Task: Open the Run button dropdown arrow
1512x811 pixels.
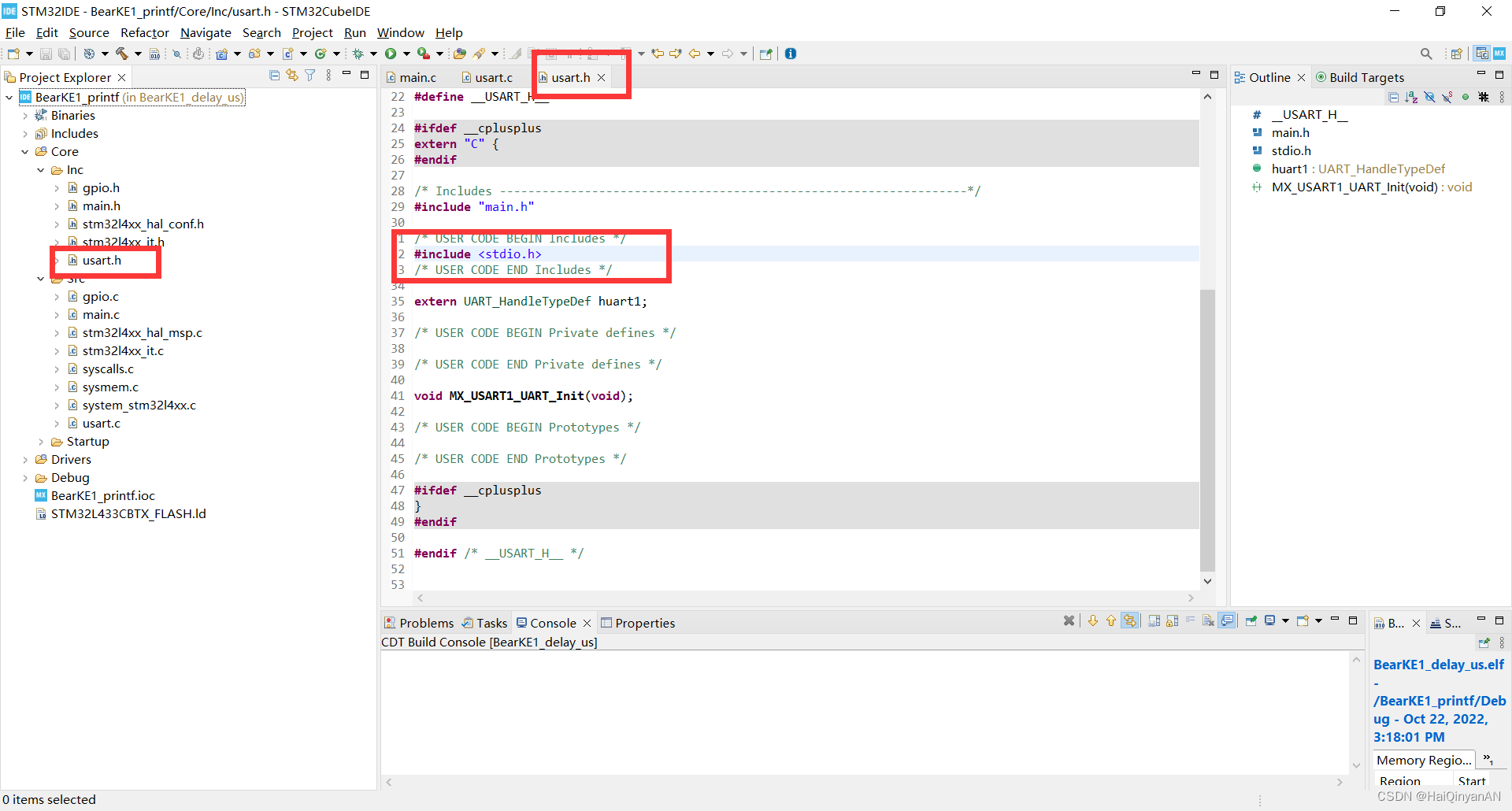Action: pos(406,54)
